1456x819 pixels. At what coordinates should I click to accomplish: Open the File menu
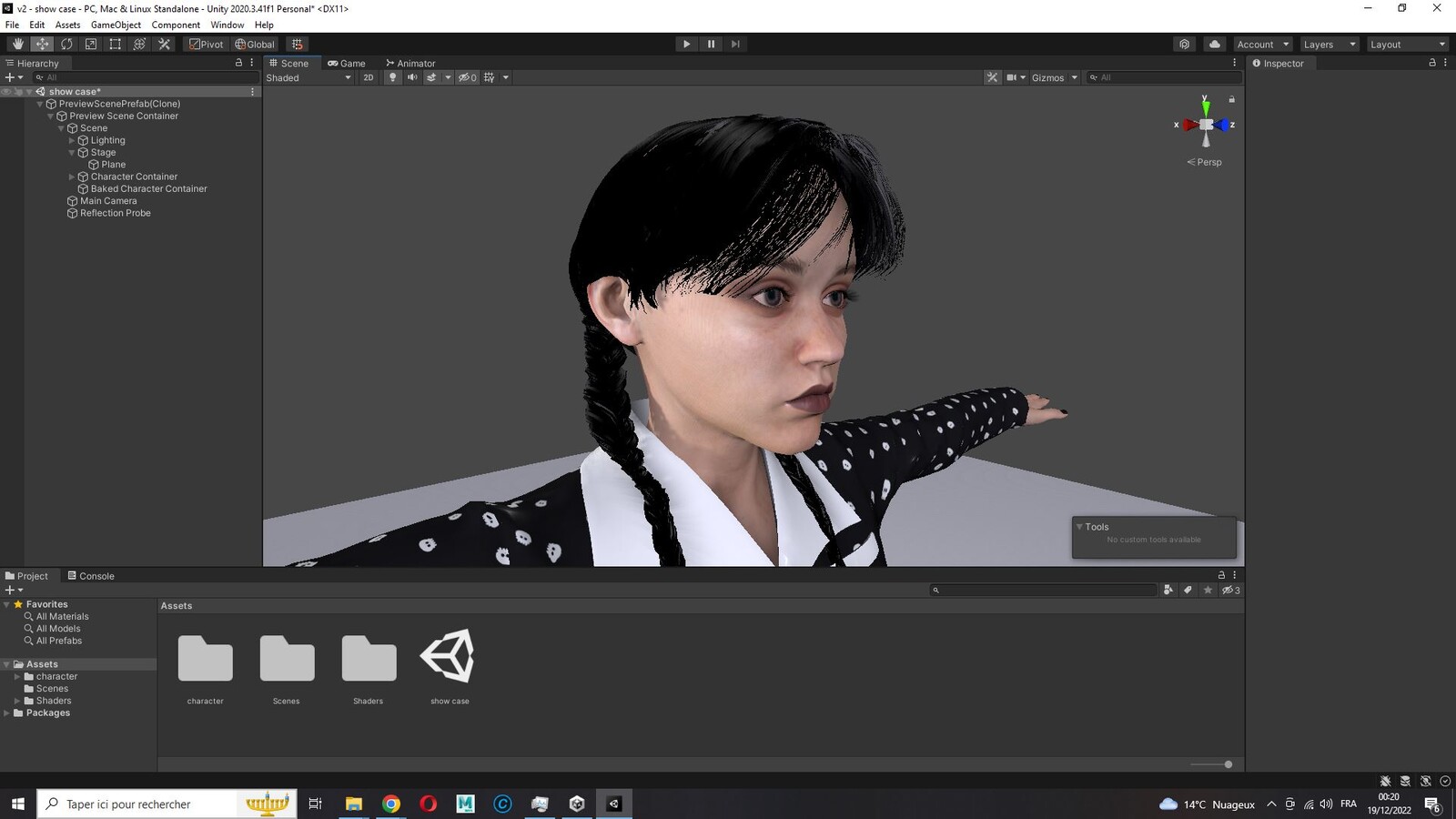13,25
